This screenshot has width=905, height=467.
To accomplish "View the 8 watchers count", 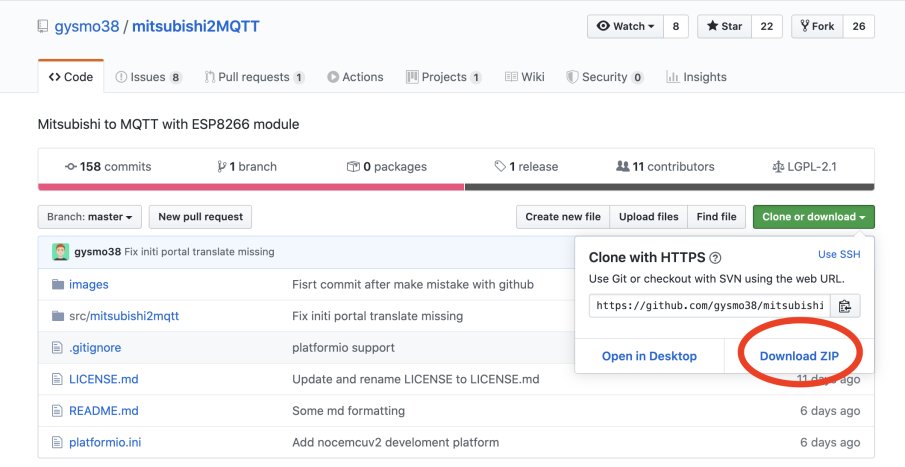I will [x=676, y=27].
